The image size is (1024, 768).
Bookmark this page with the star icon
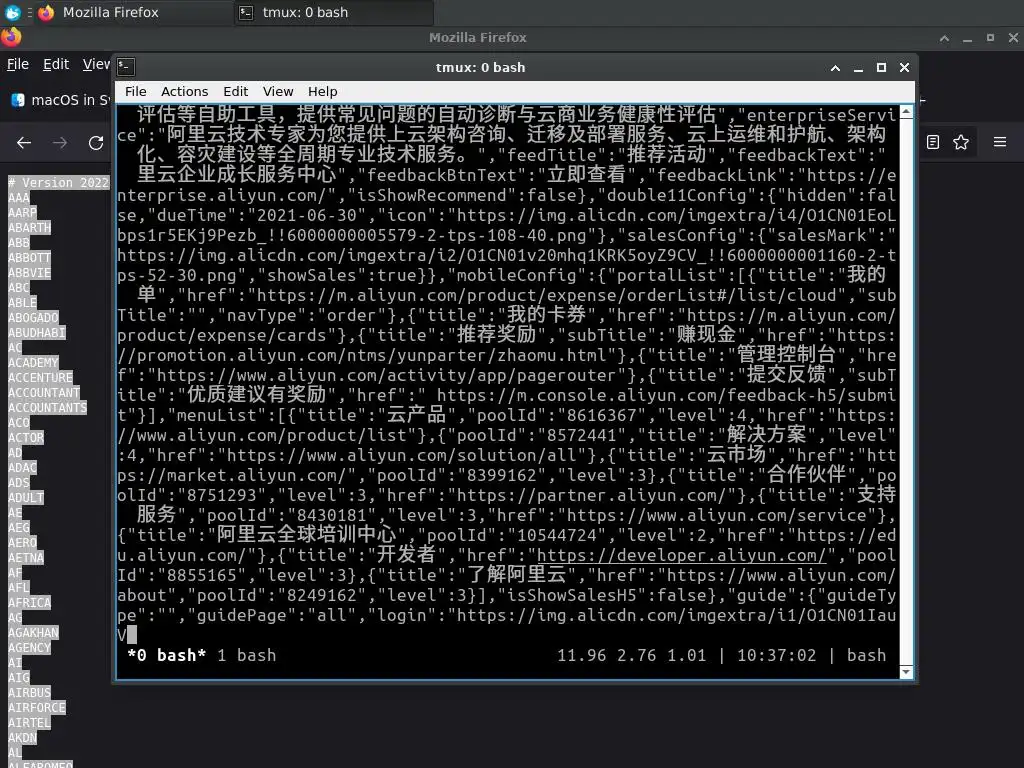(x=961, y=142)
